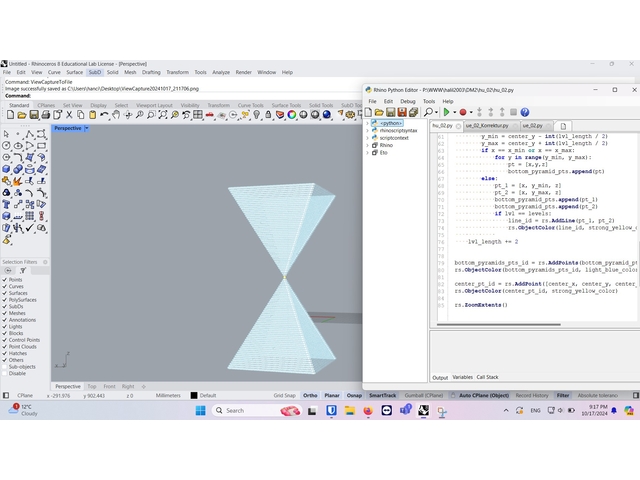Screen dimensions: 640x480
Task: Toggle Osnap in the status bar
Action: [354, 396]
